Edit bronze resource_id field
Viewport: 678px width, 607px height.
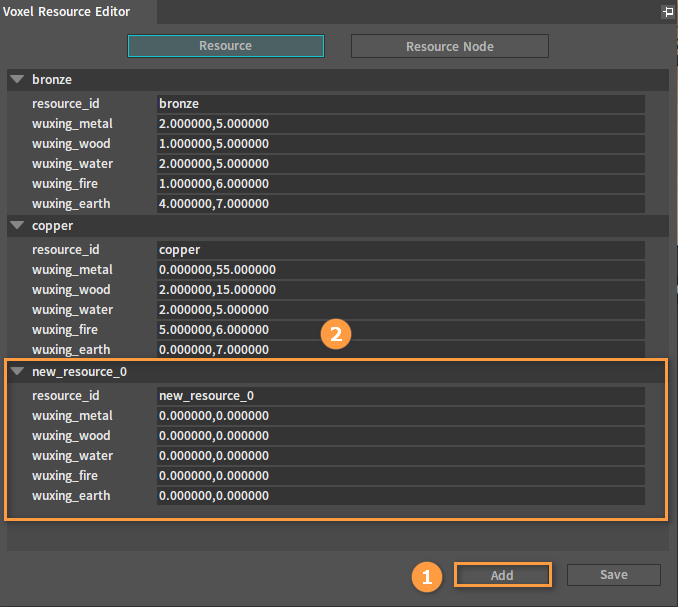(x=401, y=104)
